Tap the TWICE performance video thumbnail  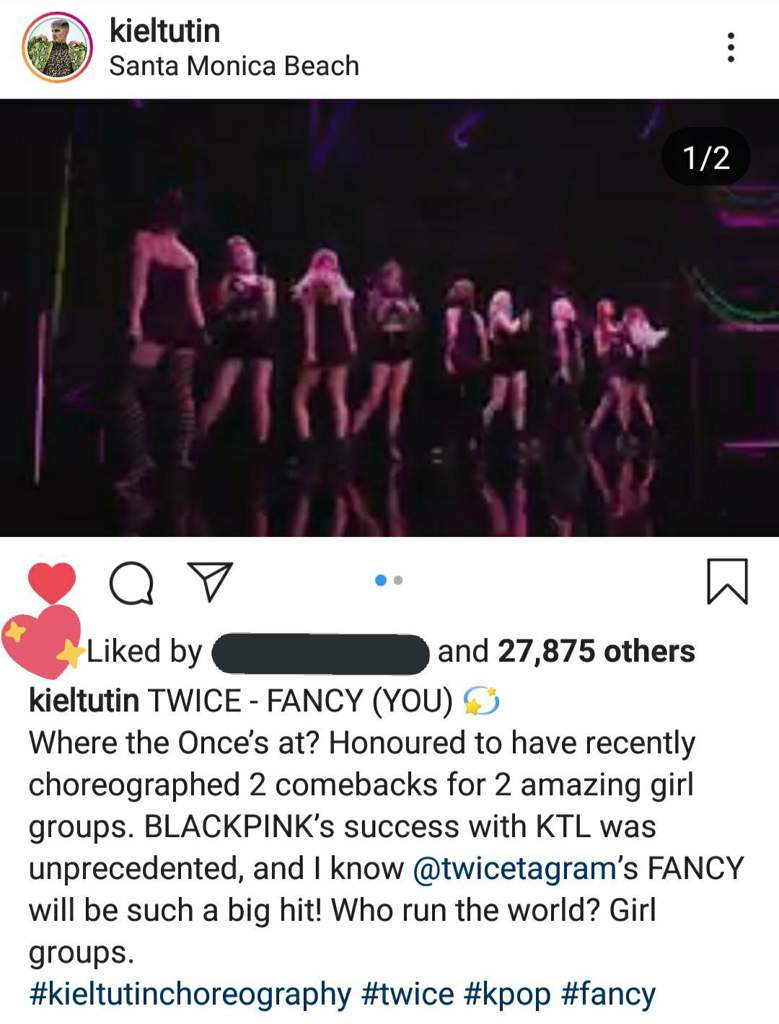tap(389, 317)
